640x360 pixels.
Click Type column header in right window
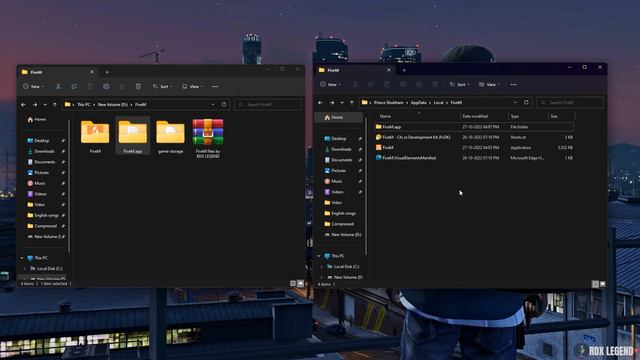(528, 116)
